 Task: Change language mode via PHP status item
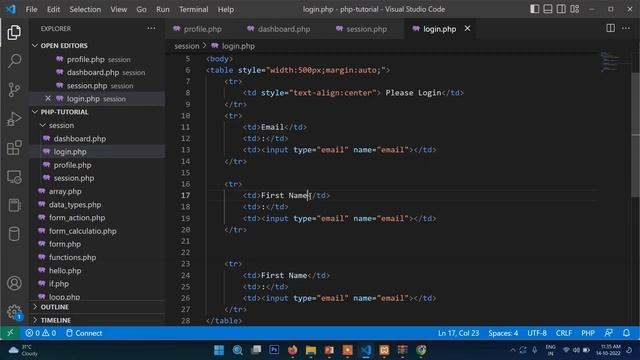(588, 333)
